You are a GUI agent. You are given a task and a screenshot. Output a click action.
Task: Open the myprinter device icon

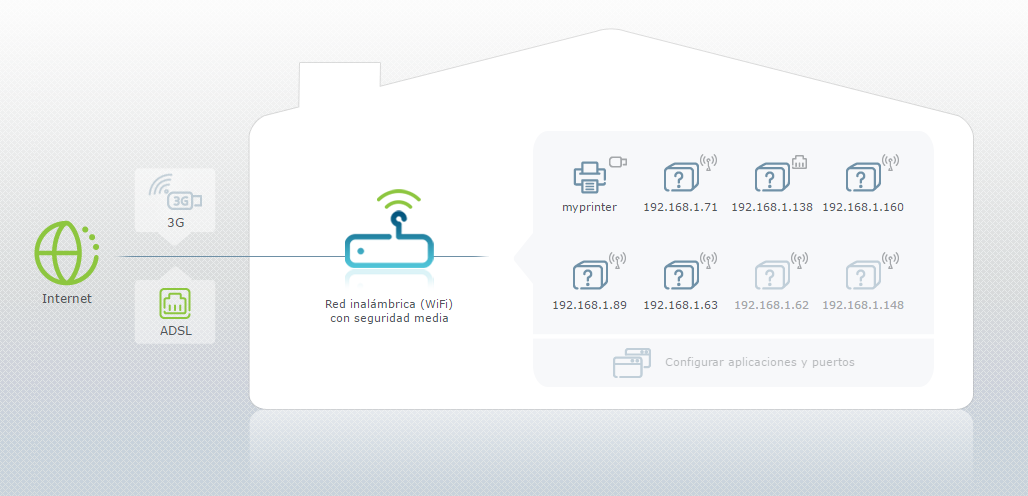[x=590, y=177]
